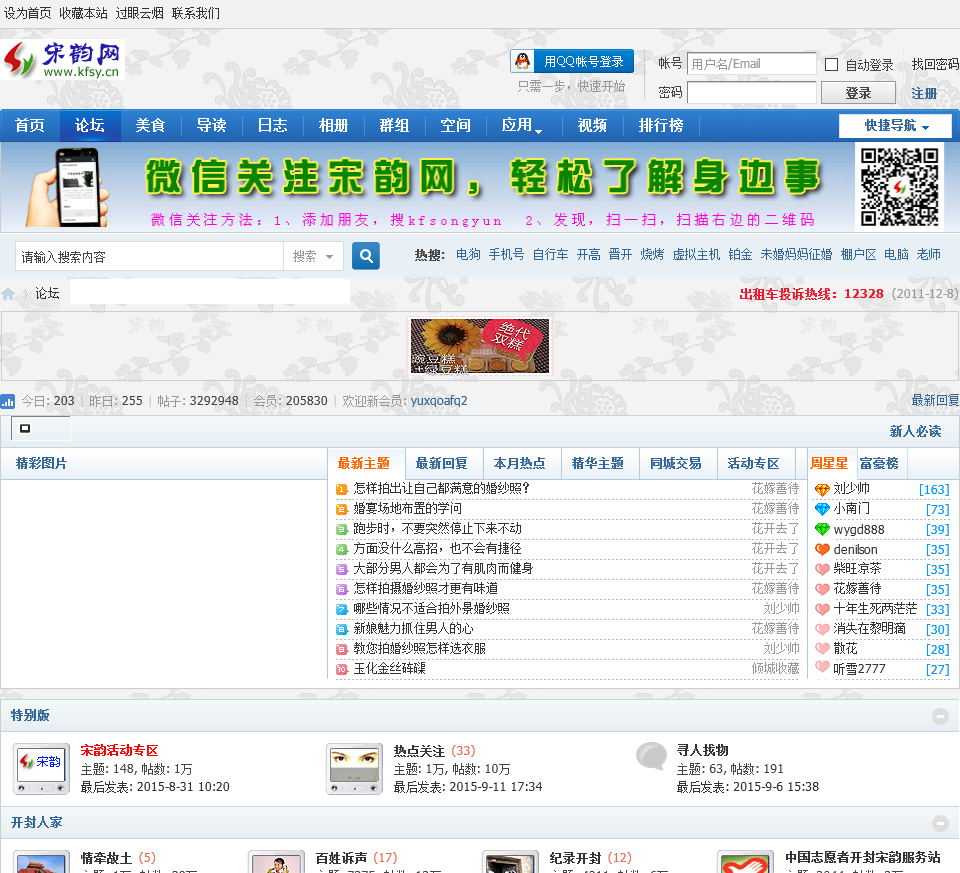Click the blue diamond icon beside 小南门
Viewport: 960px width, 873px height.
822,509
